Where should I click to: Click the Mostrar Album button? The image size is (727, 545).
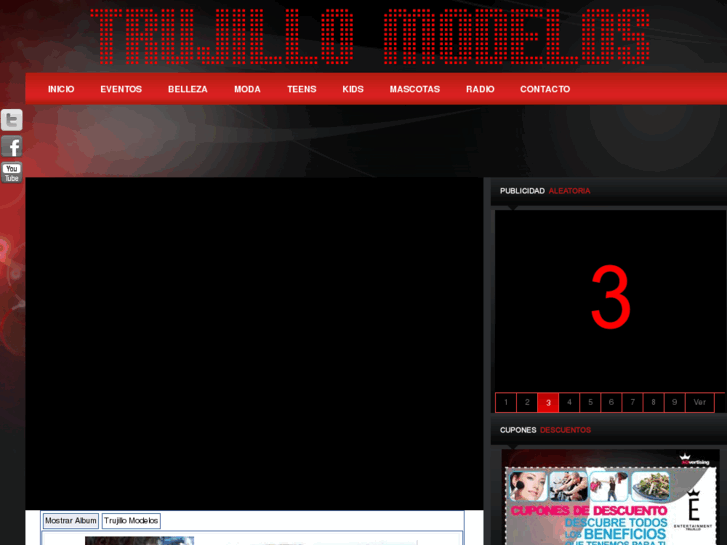(70, 521)
